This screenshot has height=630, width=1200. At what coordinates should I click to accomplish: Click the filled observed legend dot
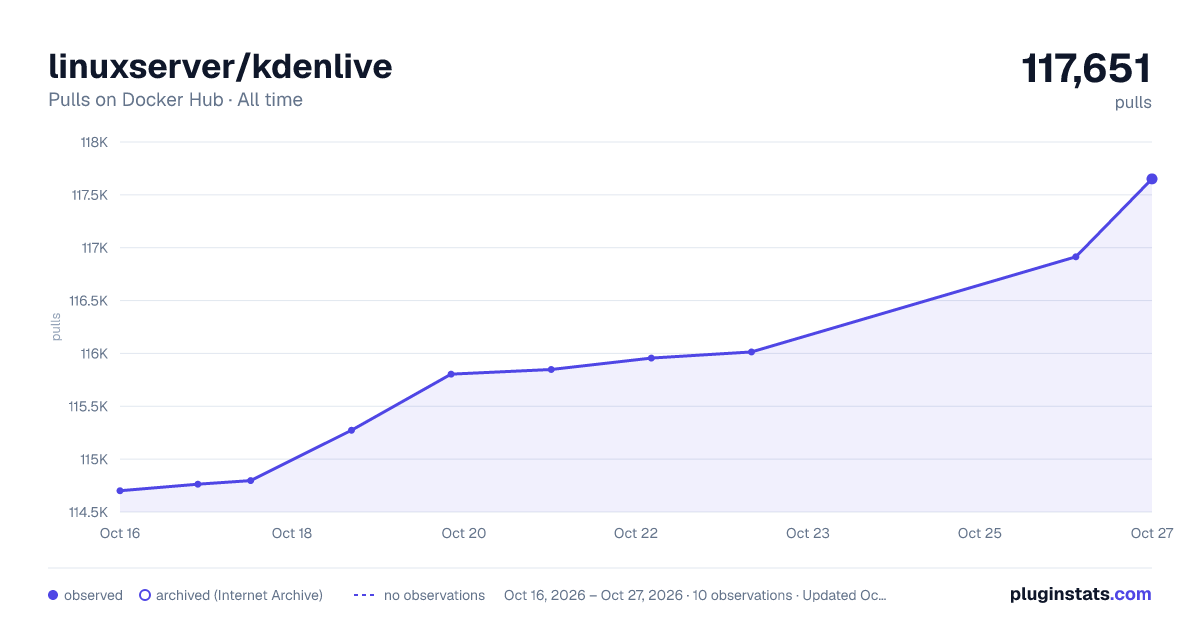point(53,595)
